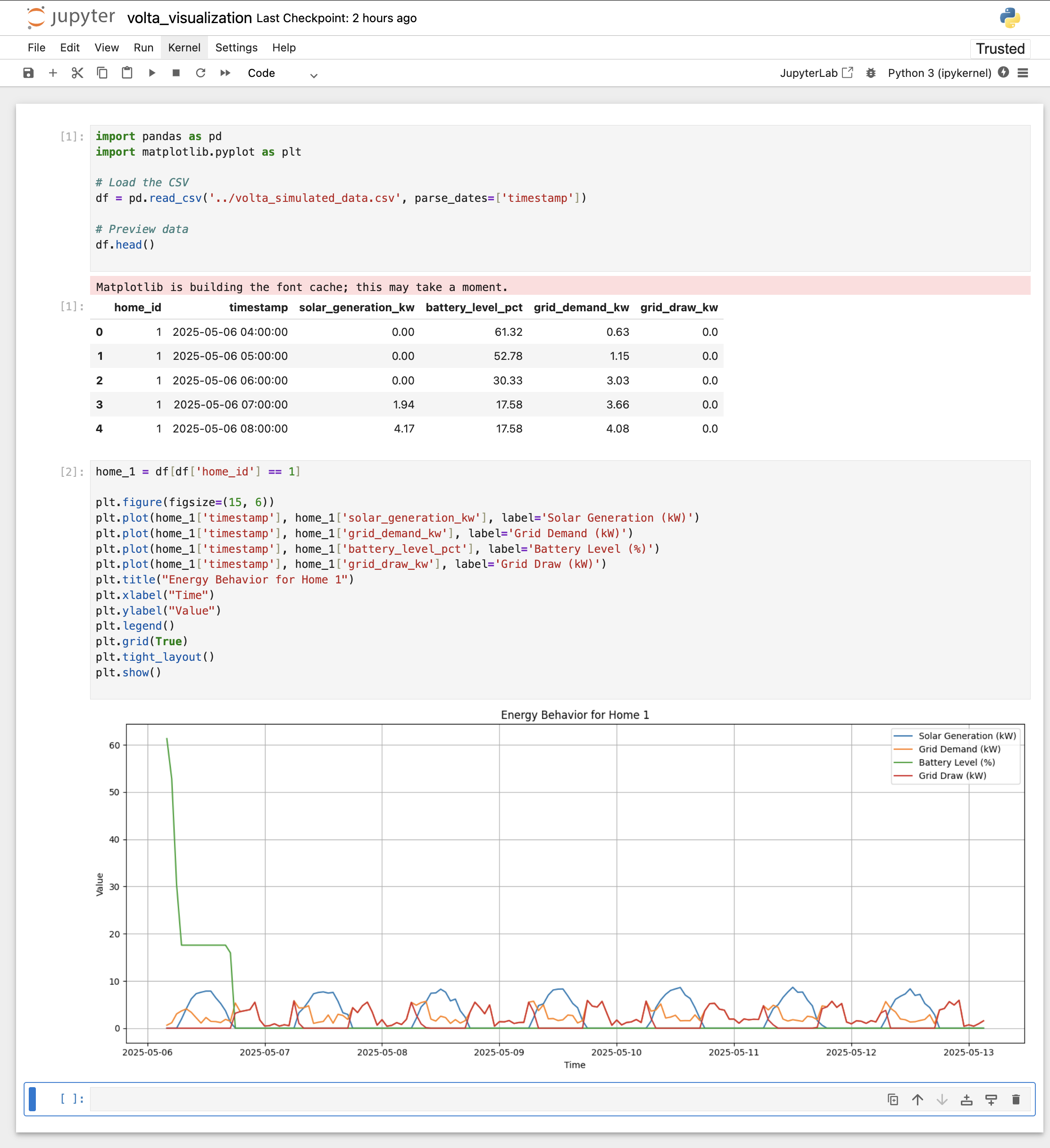Click the Trusted notebook button
The image size is (1050, 1148).
(x=1000, y=49)
